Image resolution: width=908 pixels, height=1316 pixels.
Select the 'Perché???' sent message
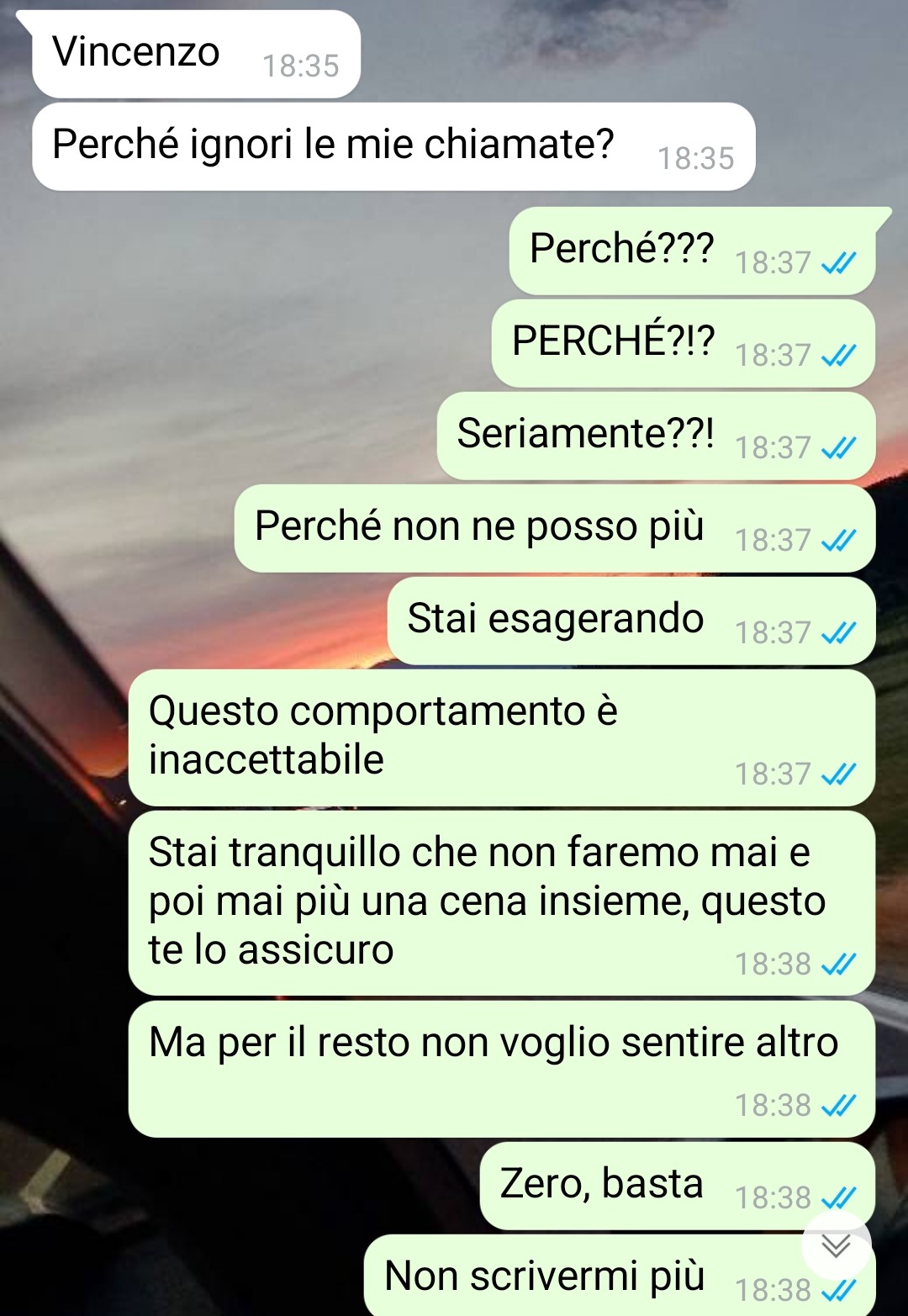(692, 251)
